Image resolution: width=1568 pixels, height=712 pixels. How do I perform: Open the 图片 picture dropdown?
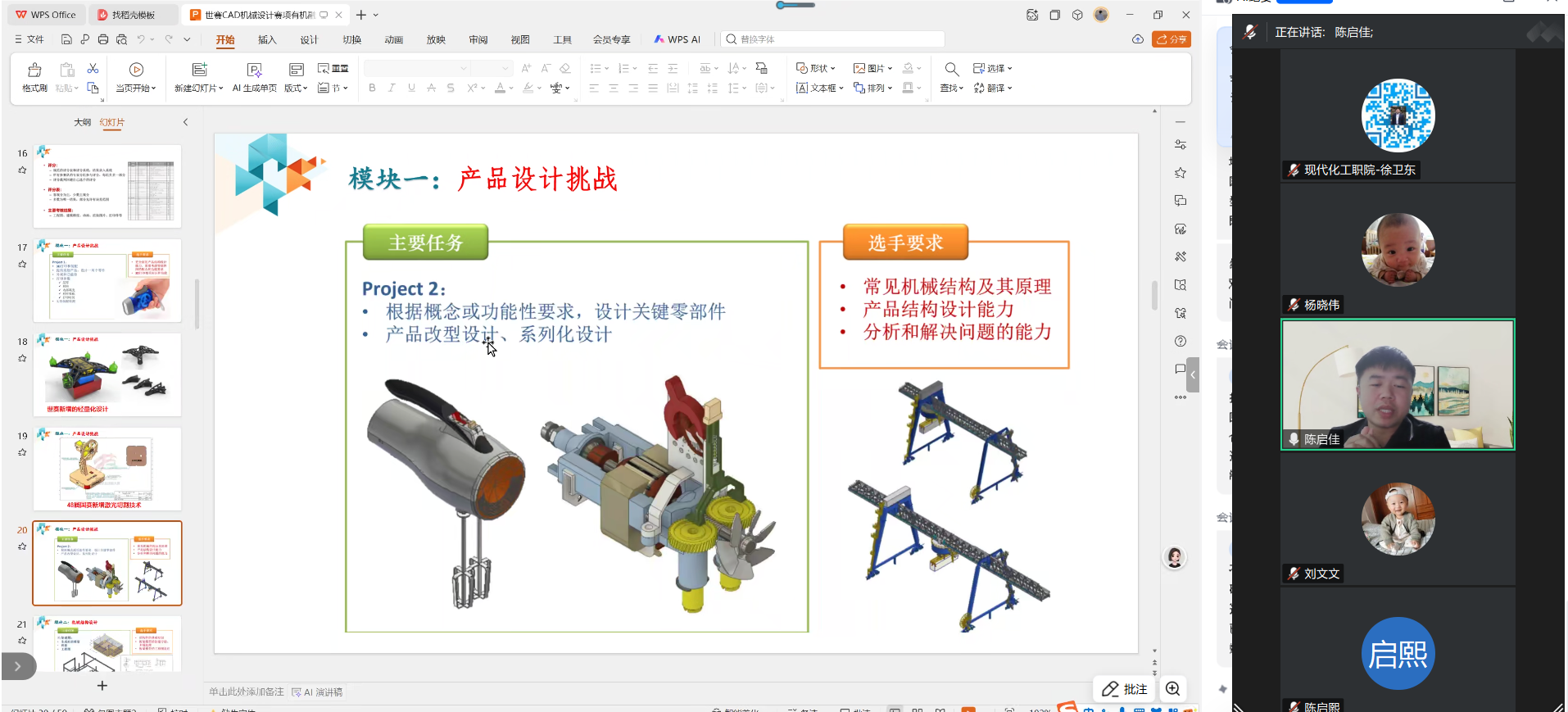[x=872, y=68]
